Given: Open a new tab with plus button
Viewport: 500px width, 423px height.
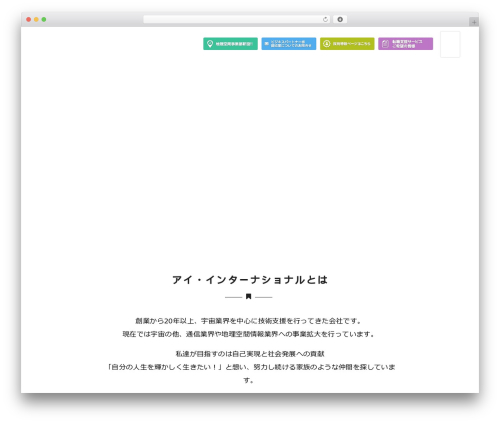Looking at the screenshot, I should (x=474, y=22).
